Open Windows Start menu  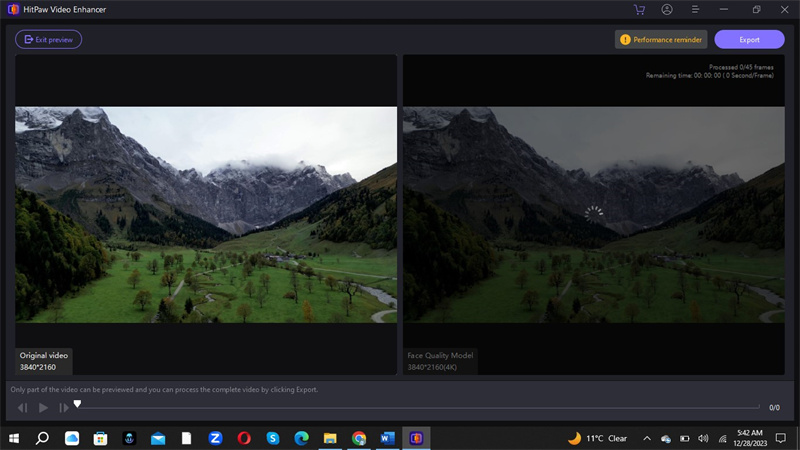point(14,438)
